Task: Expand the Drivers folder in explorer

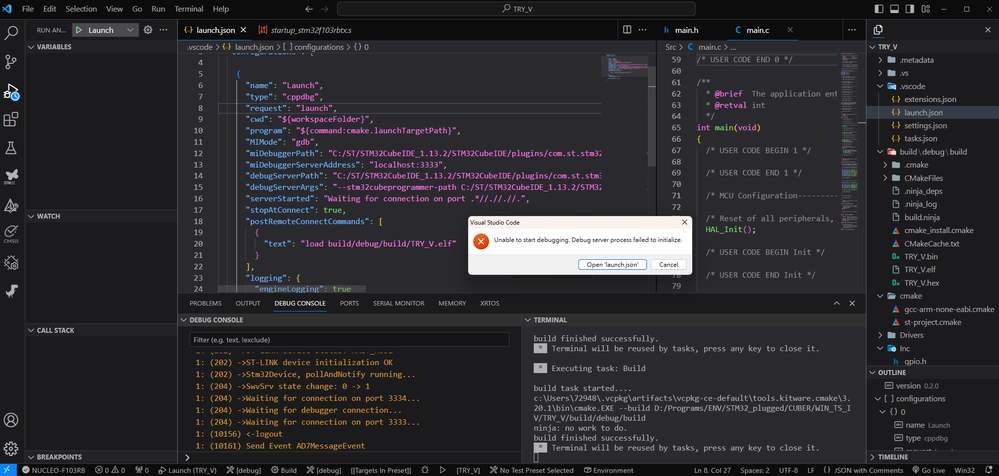Action: tap(910, 335)
